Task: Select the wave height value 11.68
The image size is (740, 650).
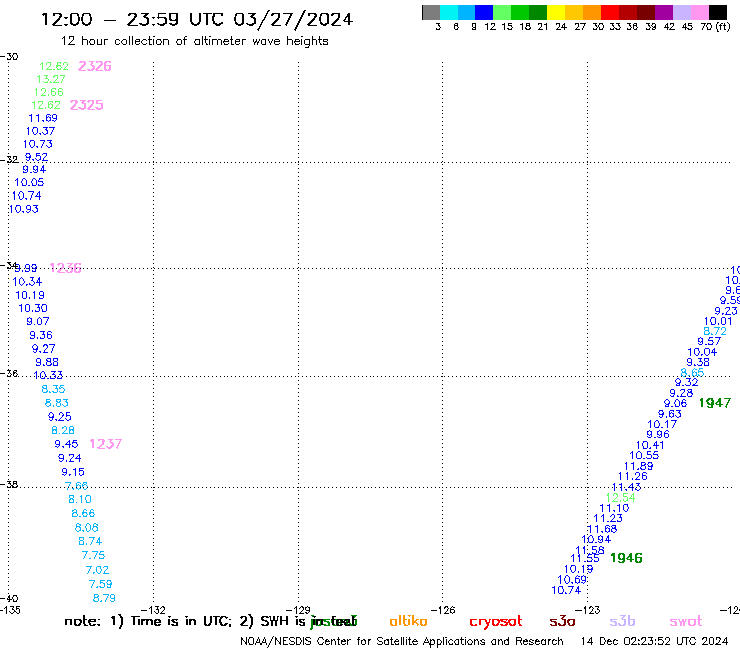Action: coord(602,529)
